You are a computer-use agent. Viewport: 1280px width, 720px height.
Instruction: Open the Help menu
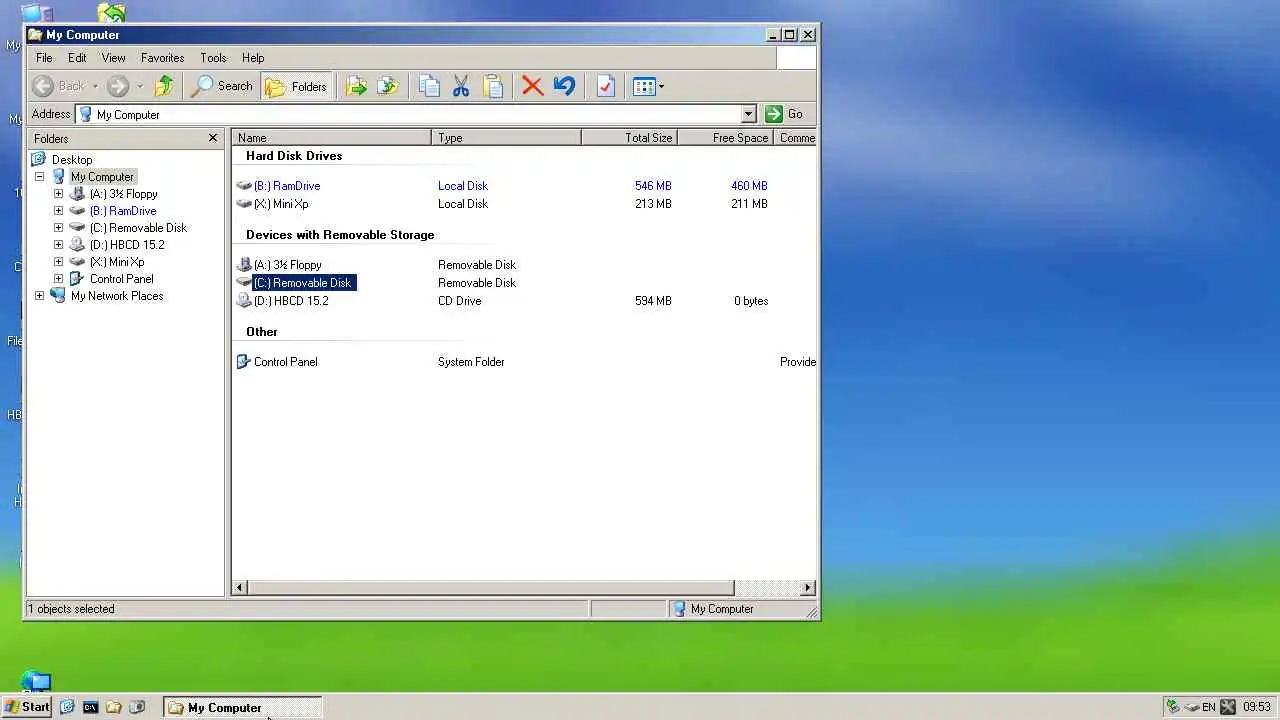pos(253,58)
